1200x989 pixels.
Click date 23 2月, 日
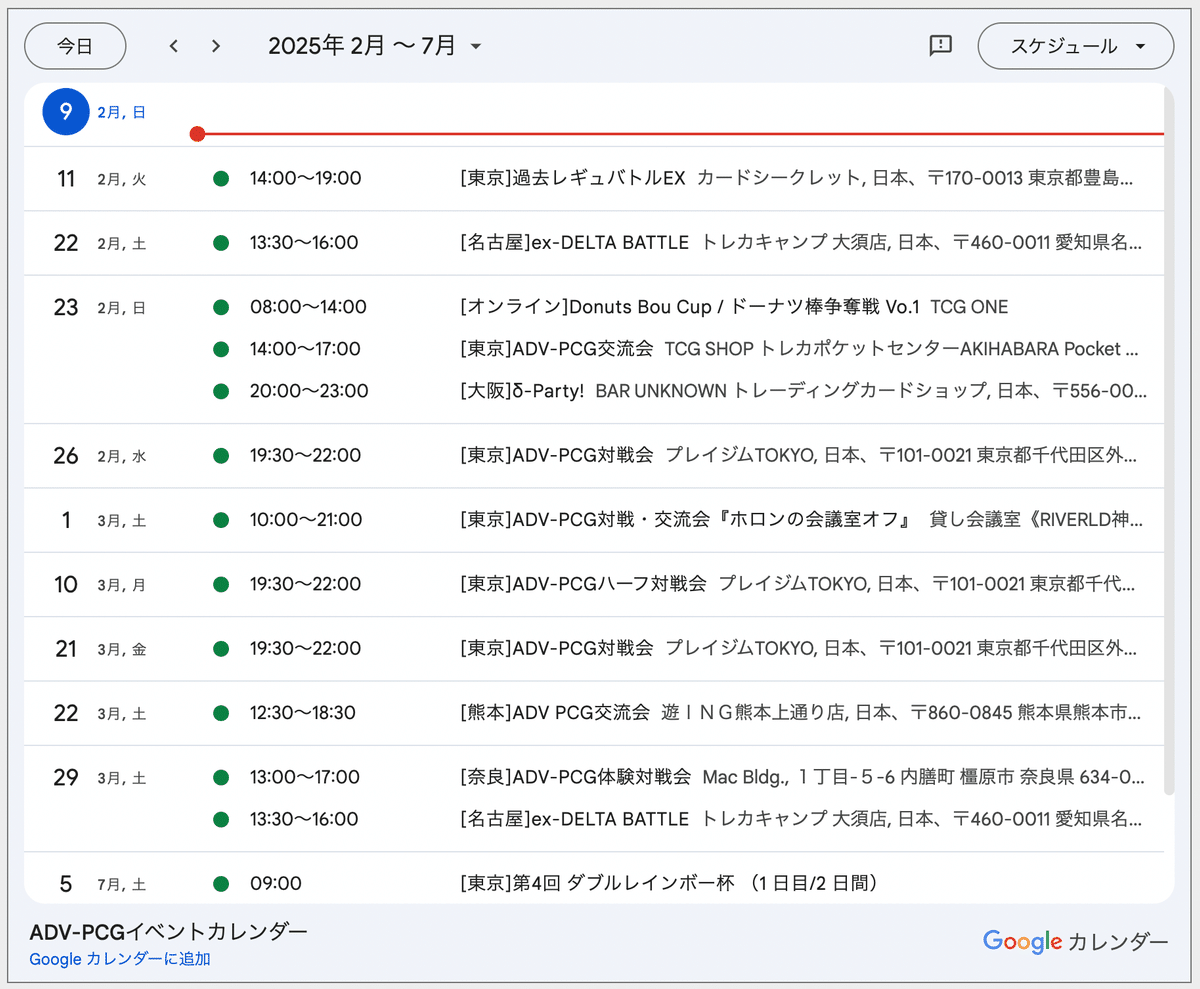100,307
